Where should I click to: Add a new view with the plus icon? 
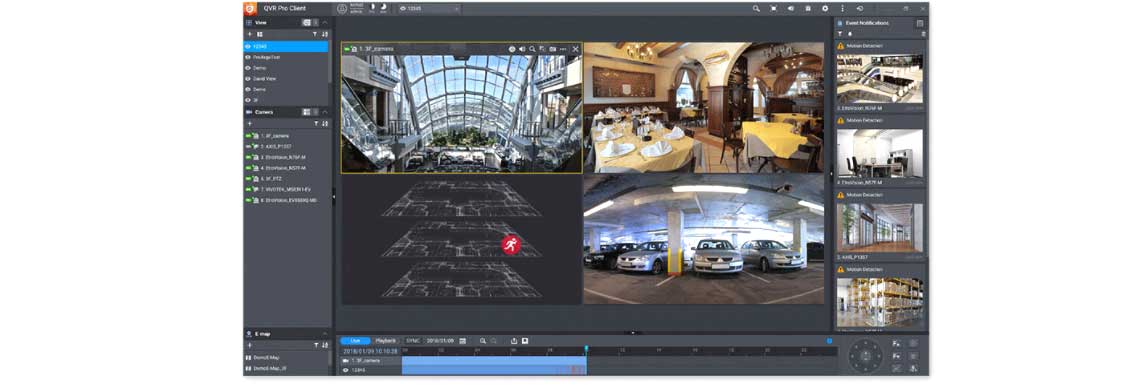[249, 34]
